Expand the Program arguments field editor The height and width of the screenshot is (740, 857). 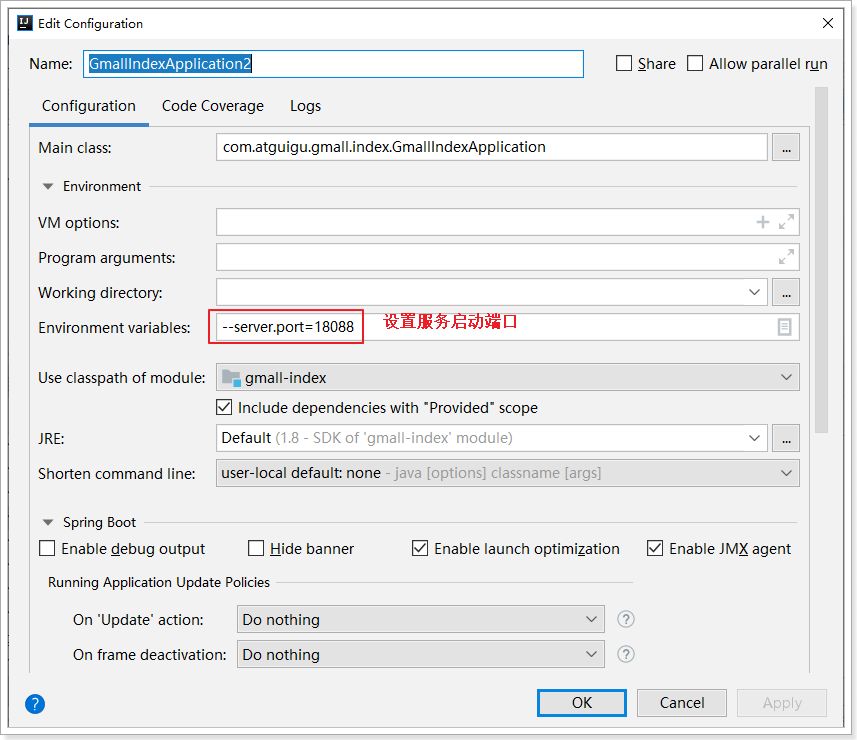786,257
